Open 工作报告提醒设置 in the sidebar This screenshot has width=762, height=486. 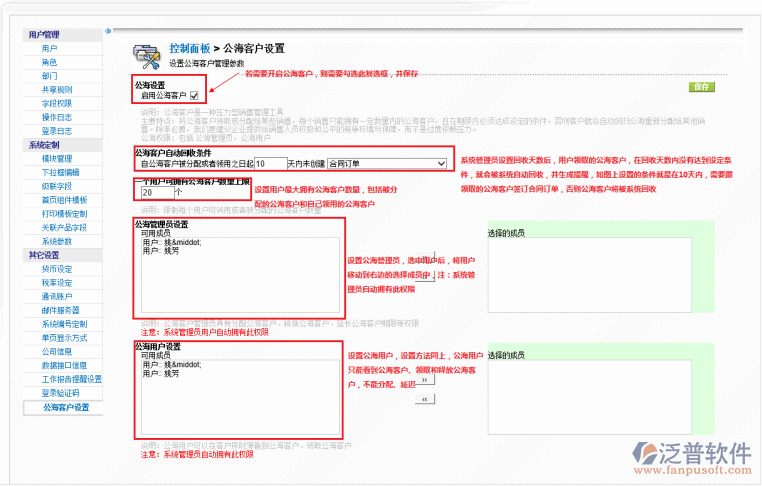click(x=72, y=379)
